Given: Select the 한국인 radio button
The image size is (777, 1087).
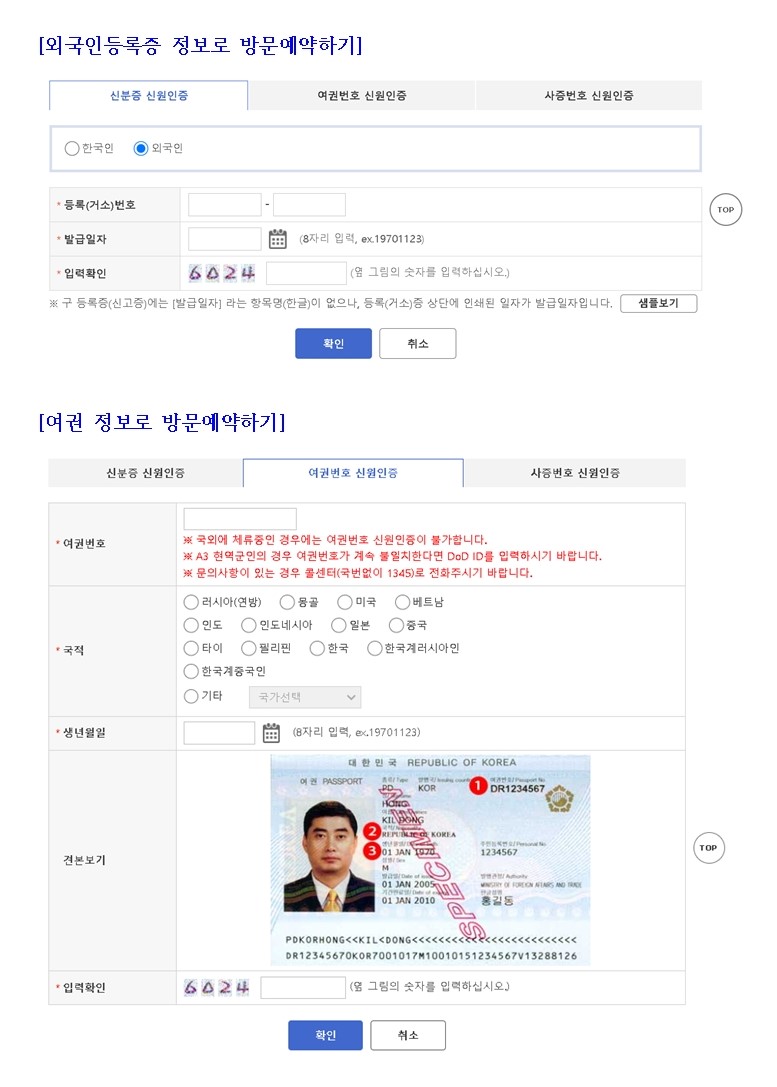Looking at the screenshot, I should [72, 148].
